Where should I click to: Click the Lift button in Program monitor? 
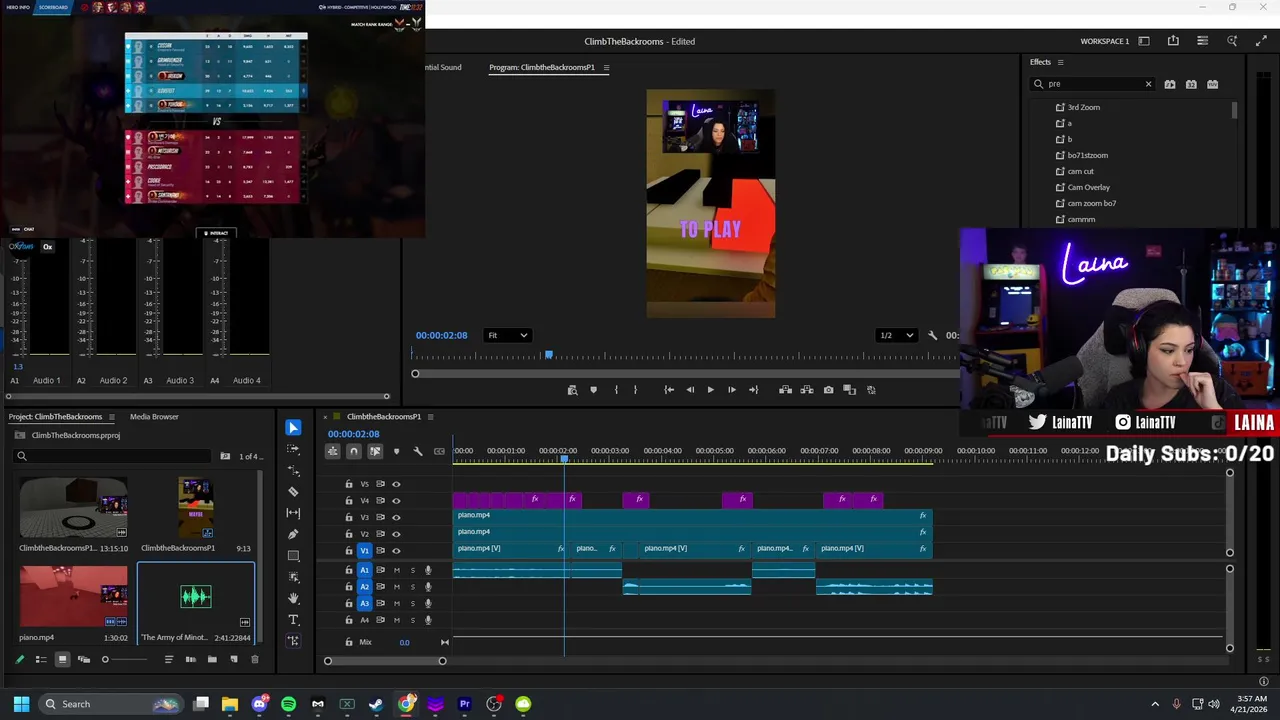(785, 390)
